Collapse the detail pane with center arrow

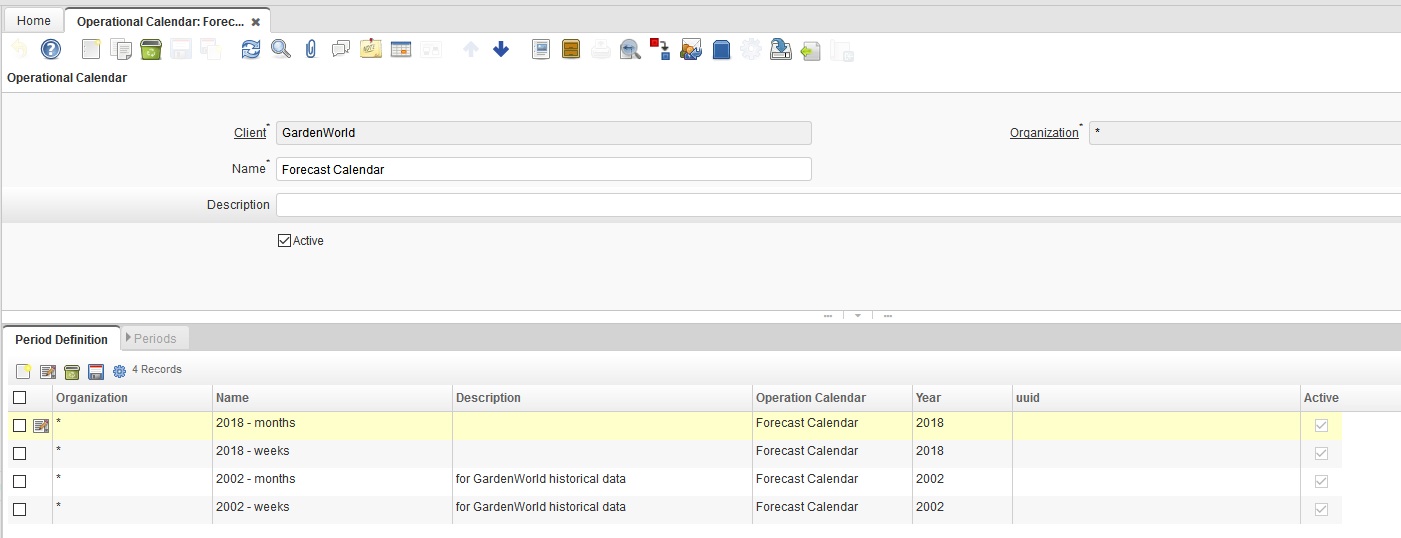pyautogui.click(x=857, y=316)
